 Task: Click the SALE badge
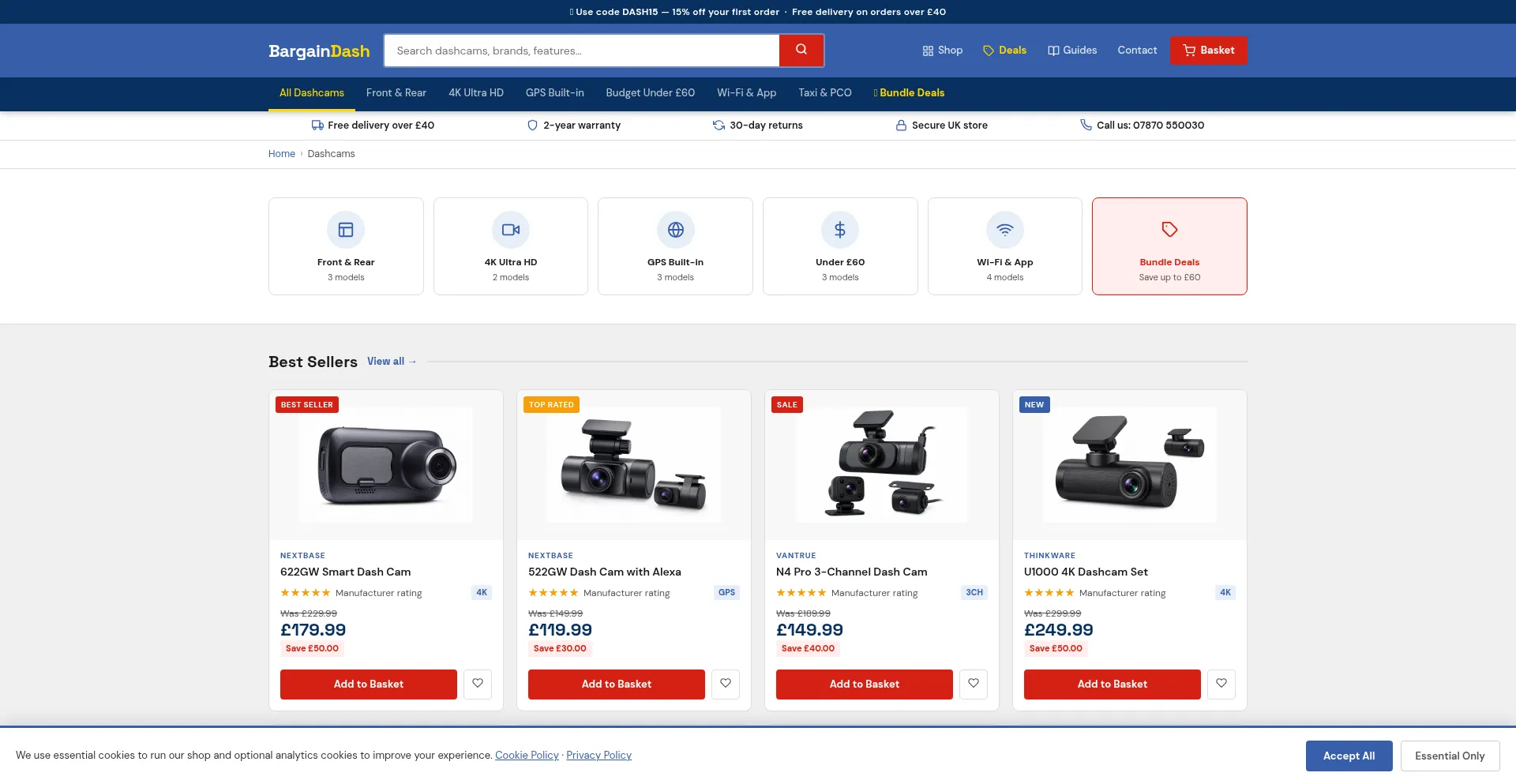tap(787, 405)
